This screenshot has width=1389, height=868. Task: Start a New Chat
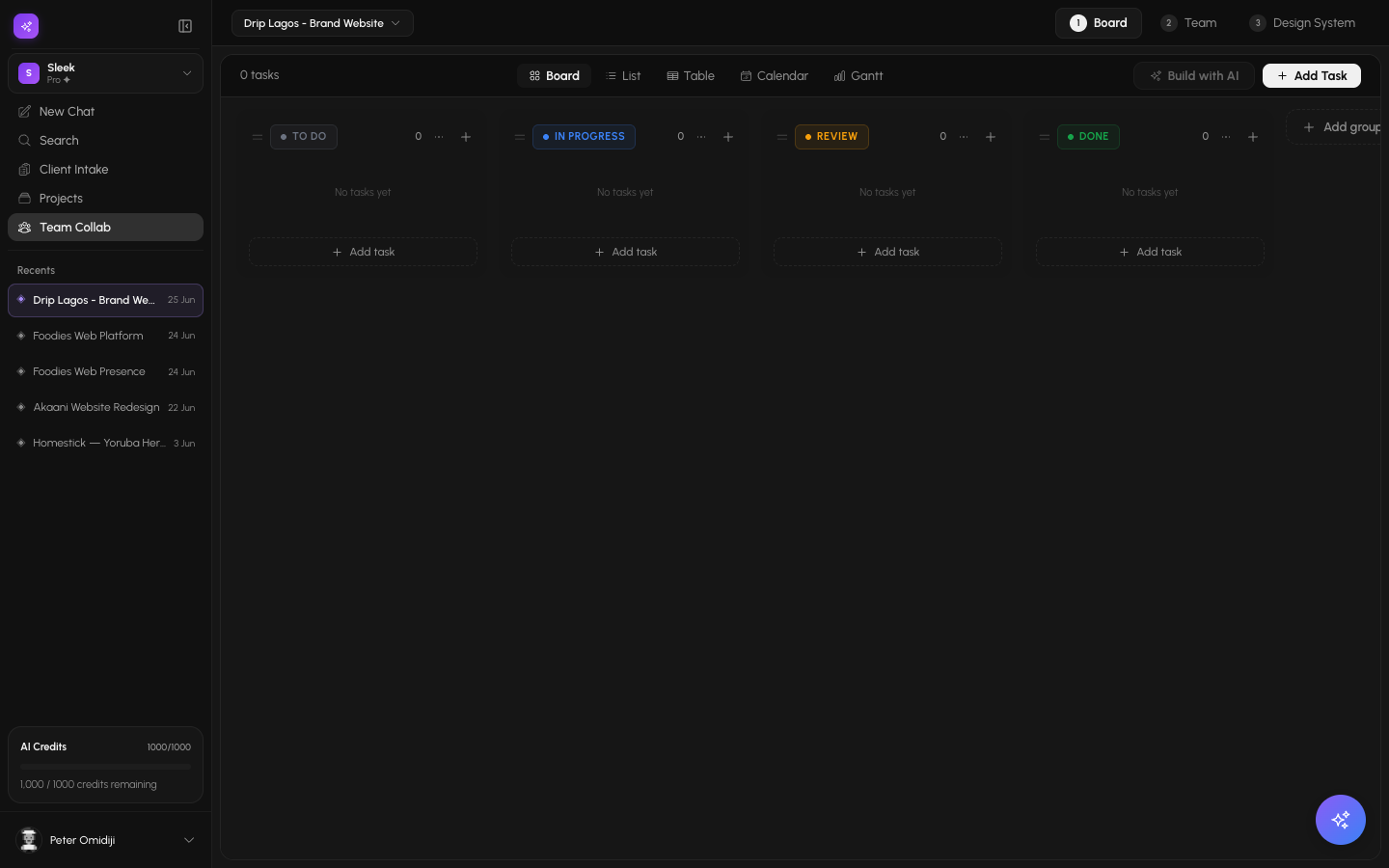[x=106, y=112]
